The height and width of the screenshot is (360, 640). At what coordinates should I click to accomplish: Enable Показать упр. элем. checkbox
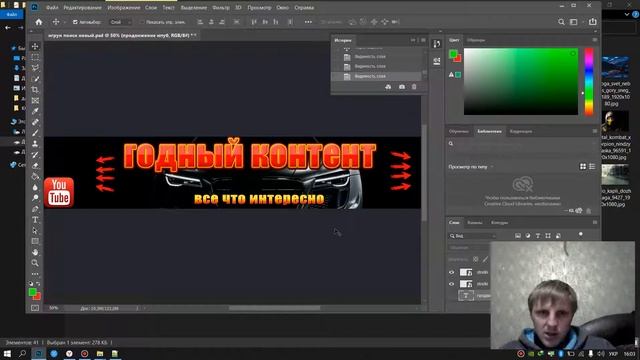tap(142, 22)
